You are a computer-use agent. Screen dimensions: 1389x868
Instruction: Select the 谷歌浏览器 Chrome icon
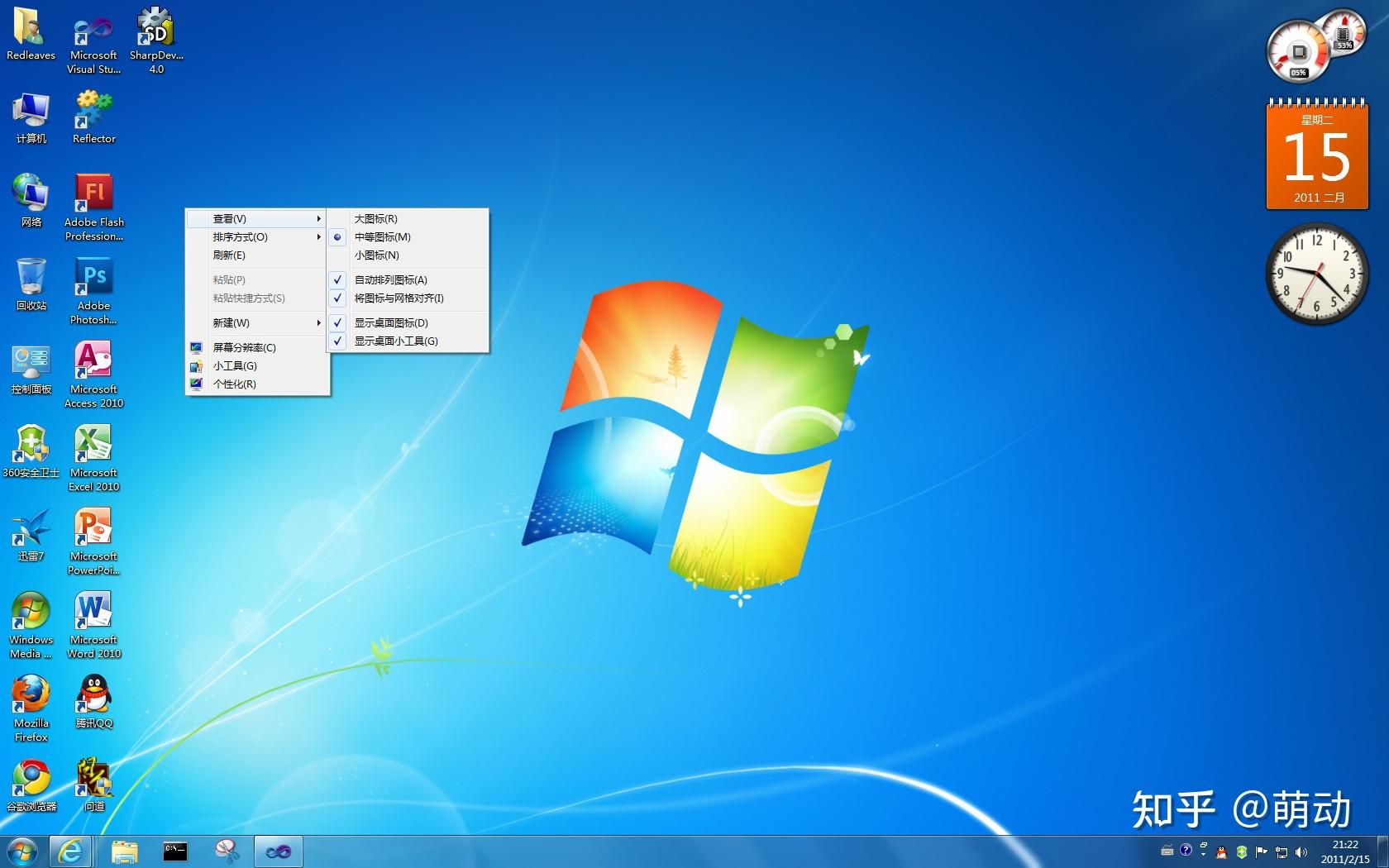(31, 785)
